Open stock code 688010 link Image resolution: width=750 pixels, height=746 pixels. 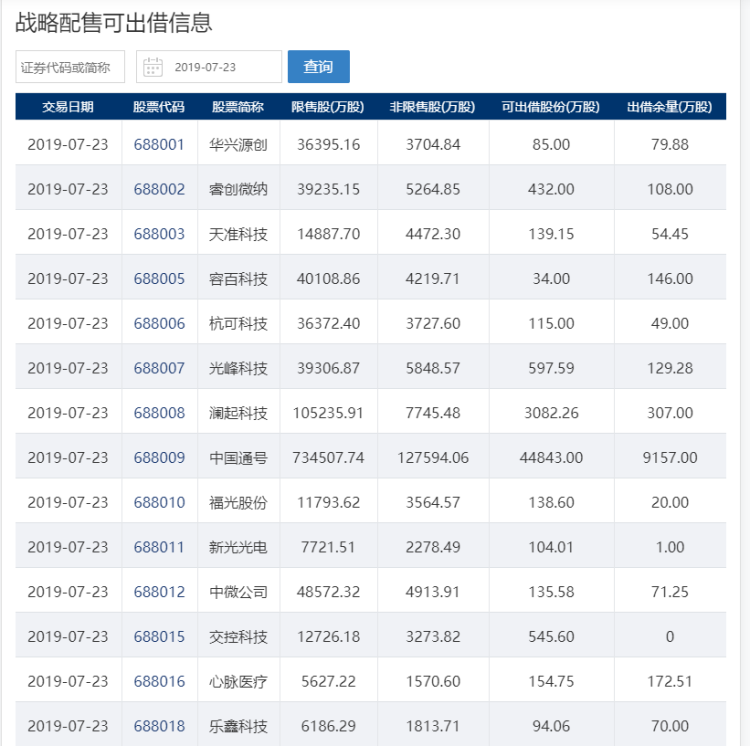tap(159, 503)
